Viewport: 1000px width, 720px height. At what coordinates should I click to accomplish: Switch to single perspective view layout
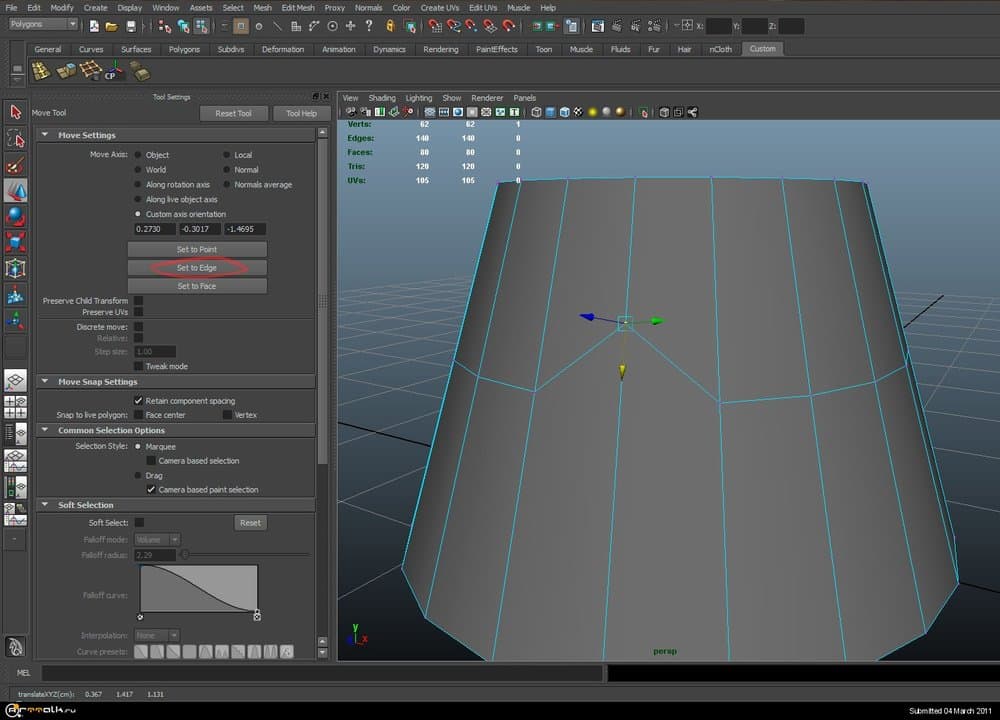pos(15,380)
